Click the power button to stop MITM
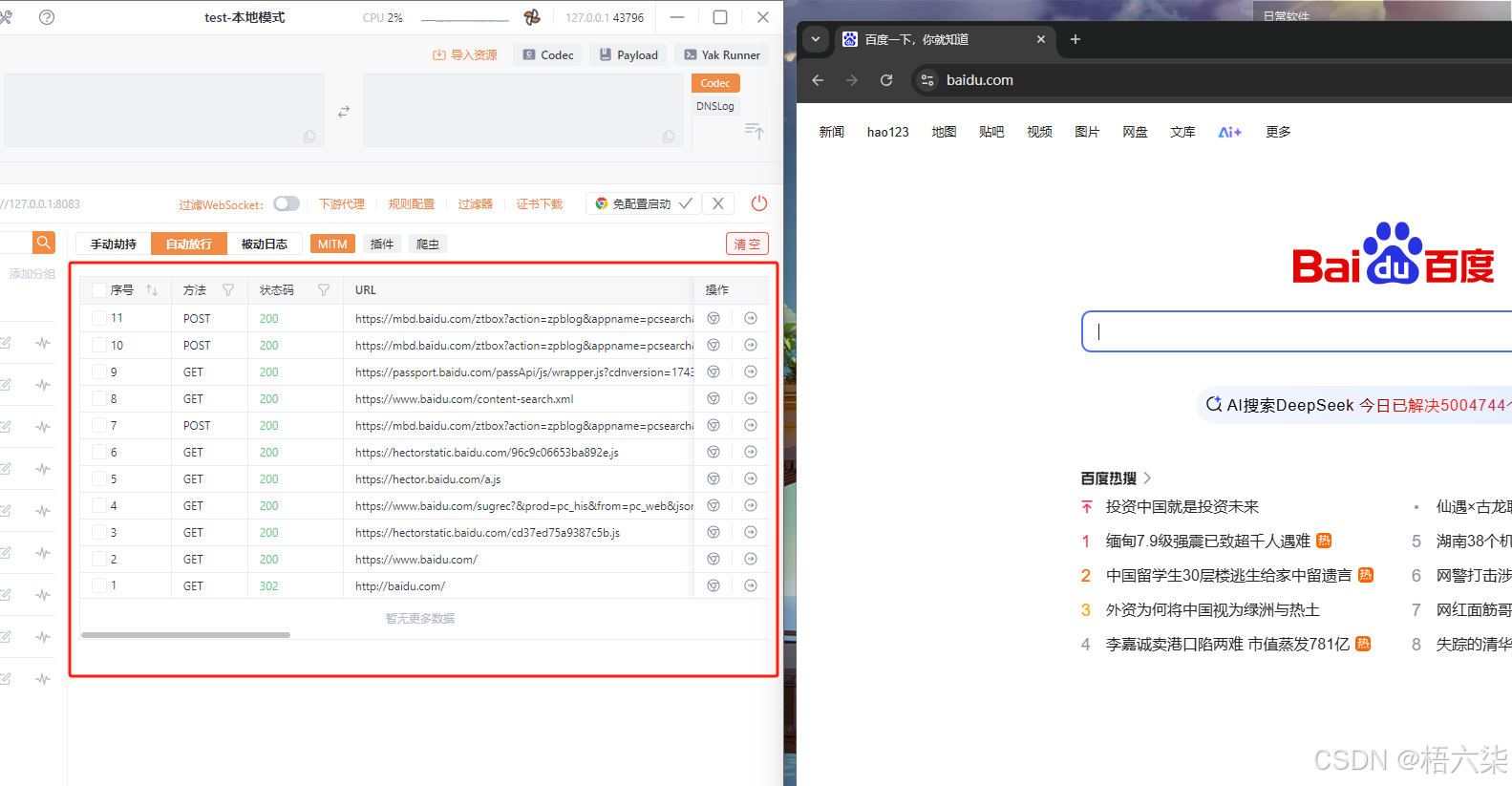 point(759,203)
